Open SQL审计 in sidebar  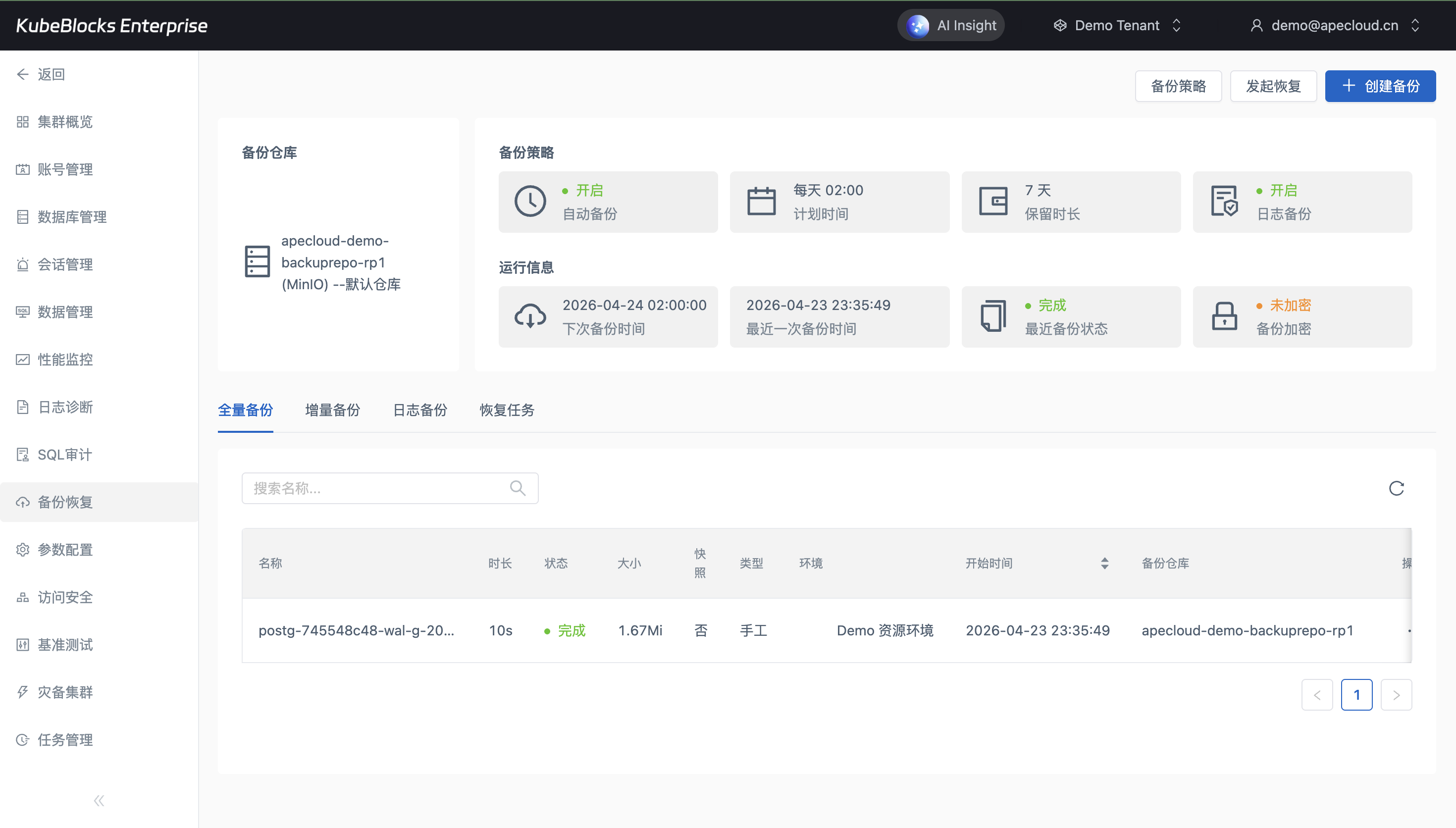click(x=64, y=455)
